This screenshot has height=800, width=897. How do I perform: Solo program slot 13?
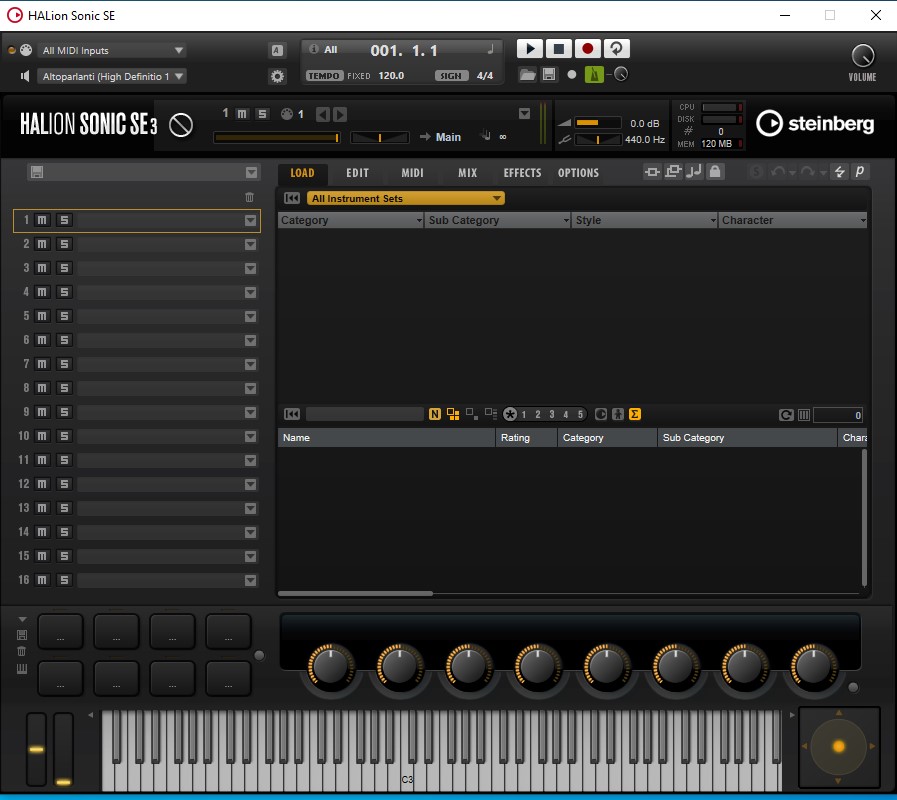coord(64,508)
